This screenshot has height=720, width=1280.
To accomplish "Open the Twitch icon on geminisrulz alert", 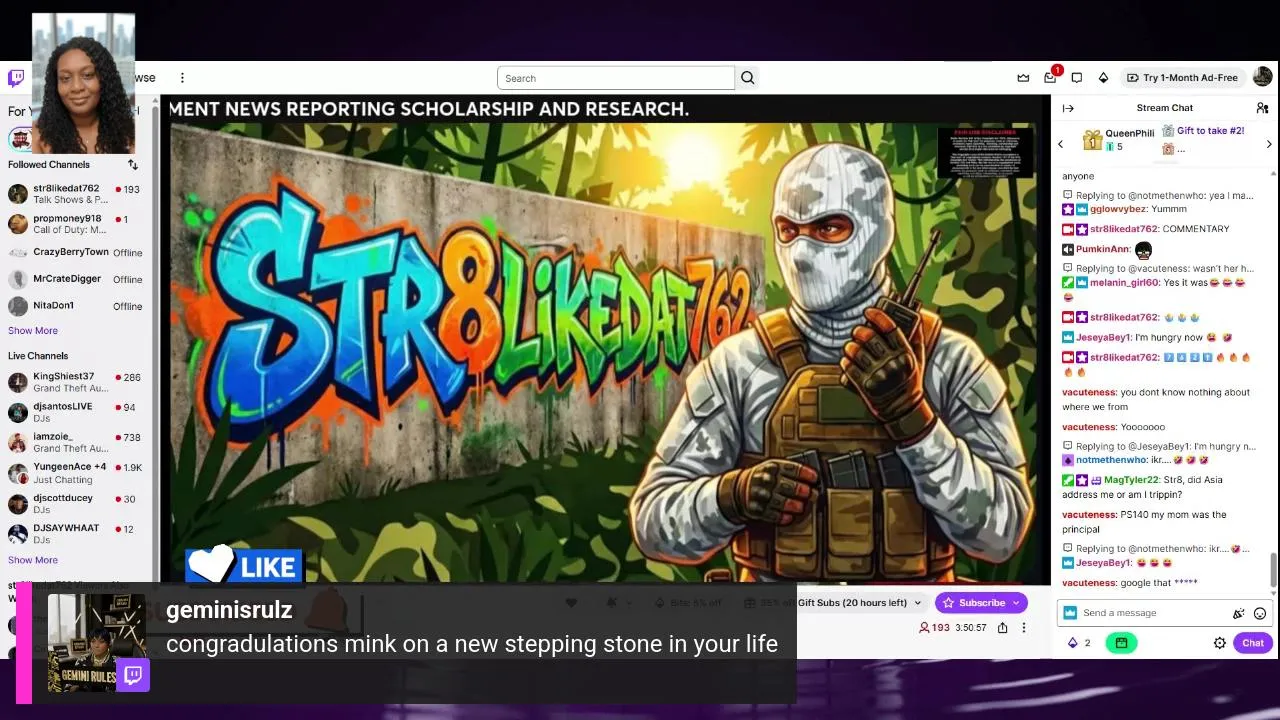I will 133,675.
